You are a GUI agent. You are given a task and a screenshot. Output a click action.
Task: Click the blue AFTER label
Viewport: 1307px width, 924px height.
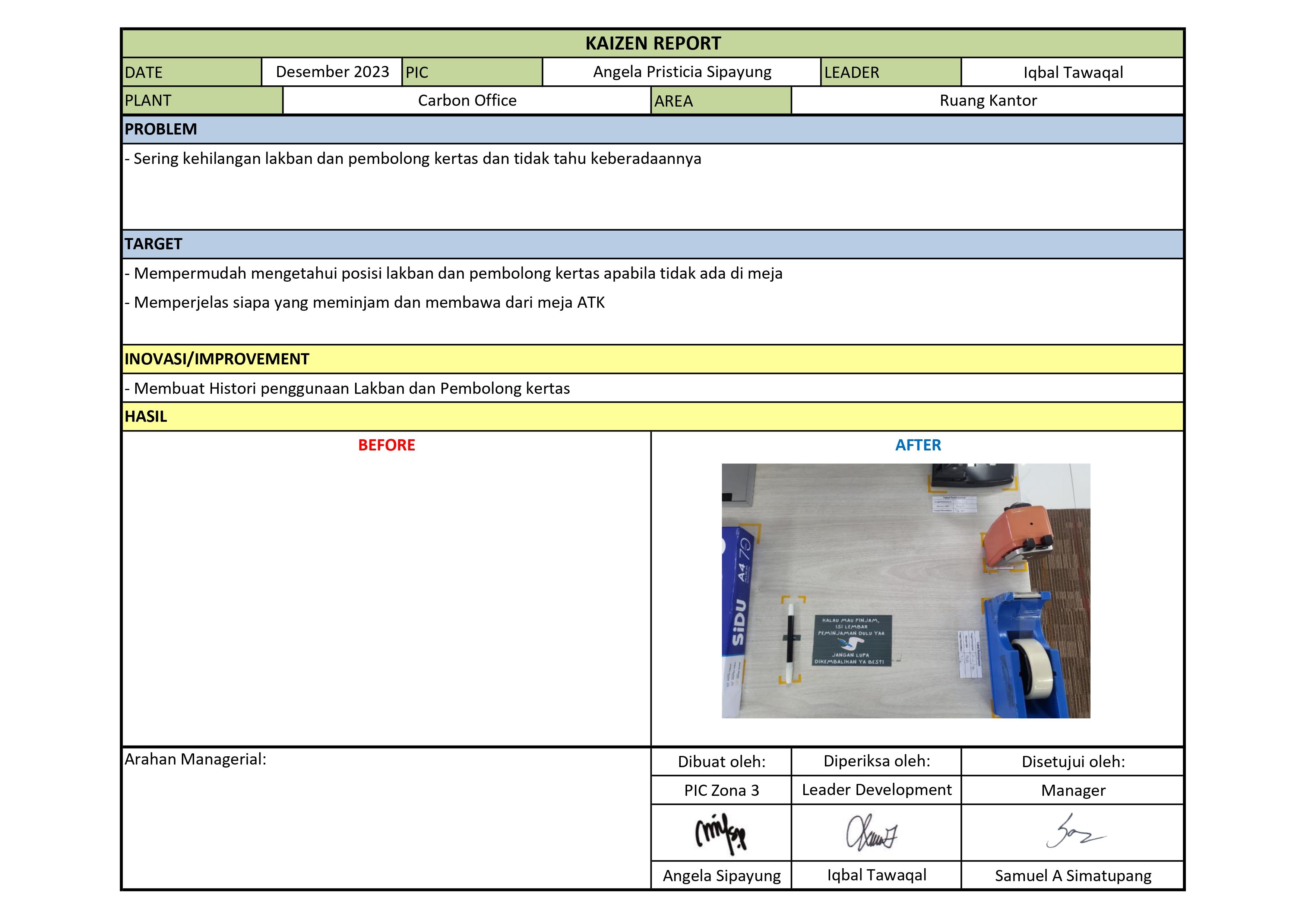pos(918,444)
